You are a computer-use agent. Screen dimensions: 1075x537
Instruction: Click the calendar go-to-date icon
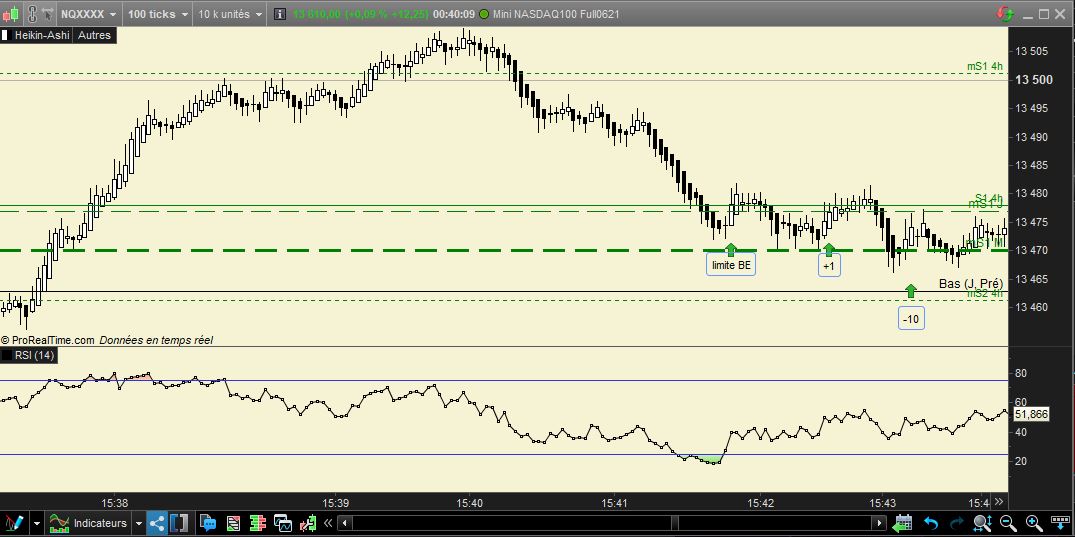click(x=904, y=524)
